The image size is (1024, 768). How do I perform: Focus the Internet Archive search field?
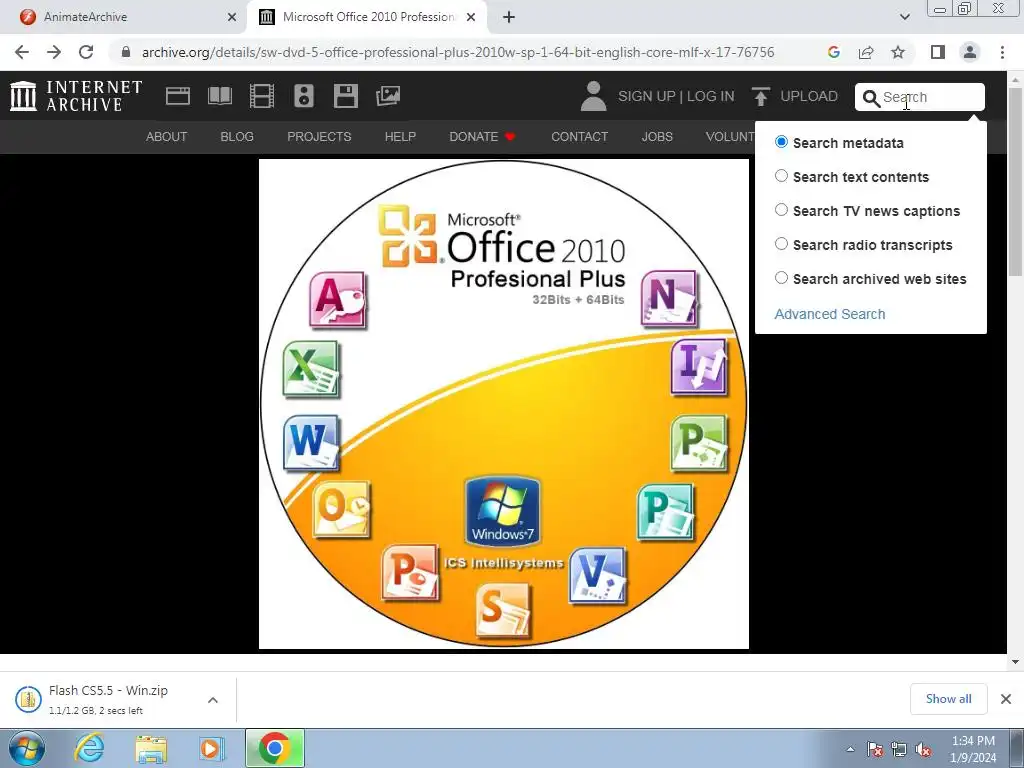pyautogui.click(x=920, y=97)
